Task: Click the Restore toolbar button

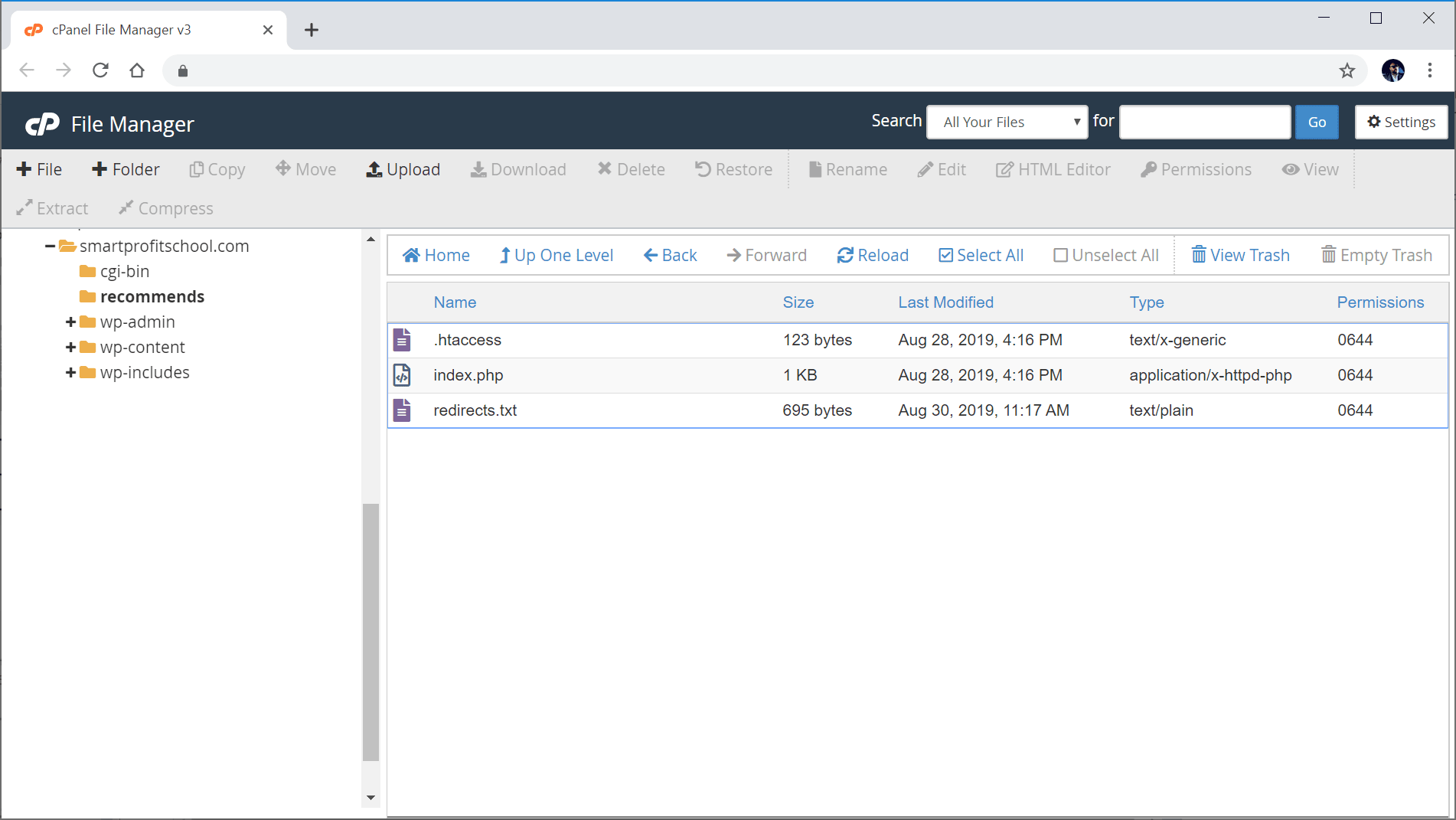Action: 733,169
